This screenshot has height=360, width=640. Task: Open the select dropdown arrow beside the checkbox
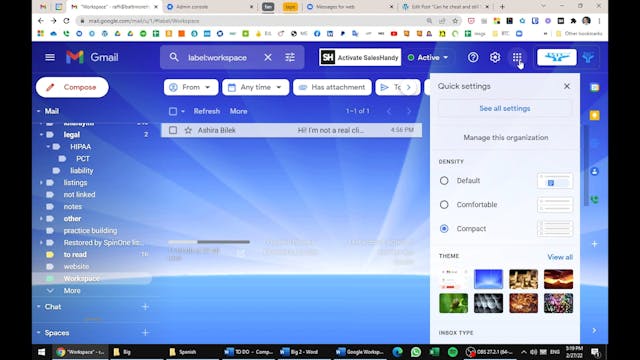point(182,111)
